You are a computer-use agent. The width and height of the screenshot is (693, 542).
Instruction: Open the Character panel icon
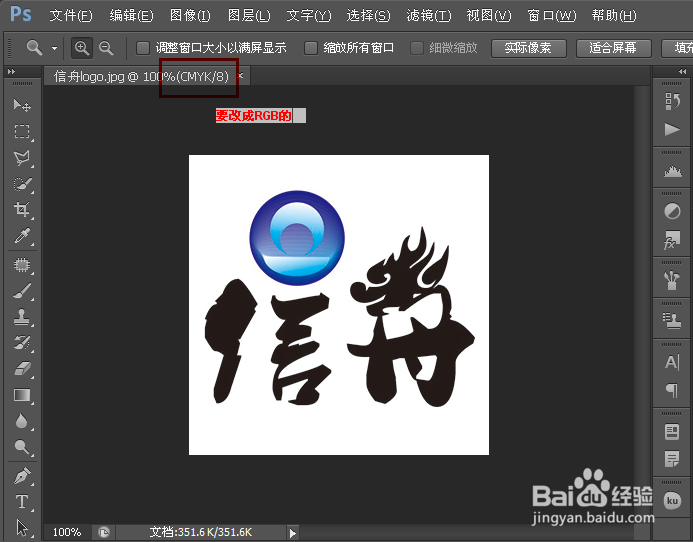click(x=672, y=363)
